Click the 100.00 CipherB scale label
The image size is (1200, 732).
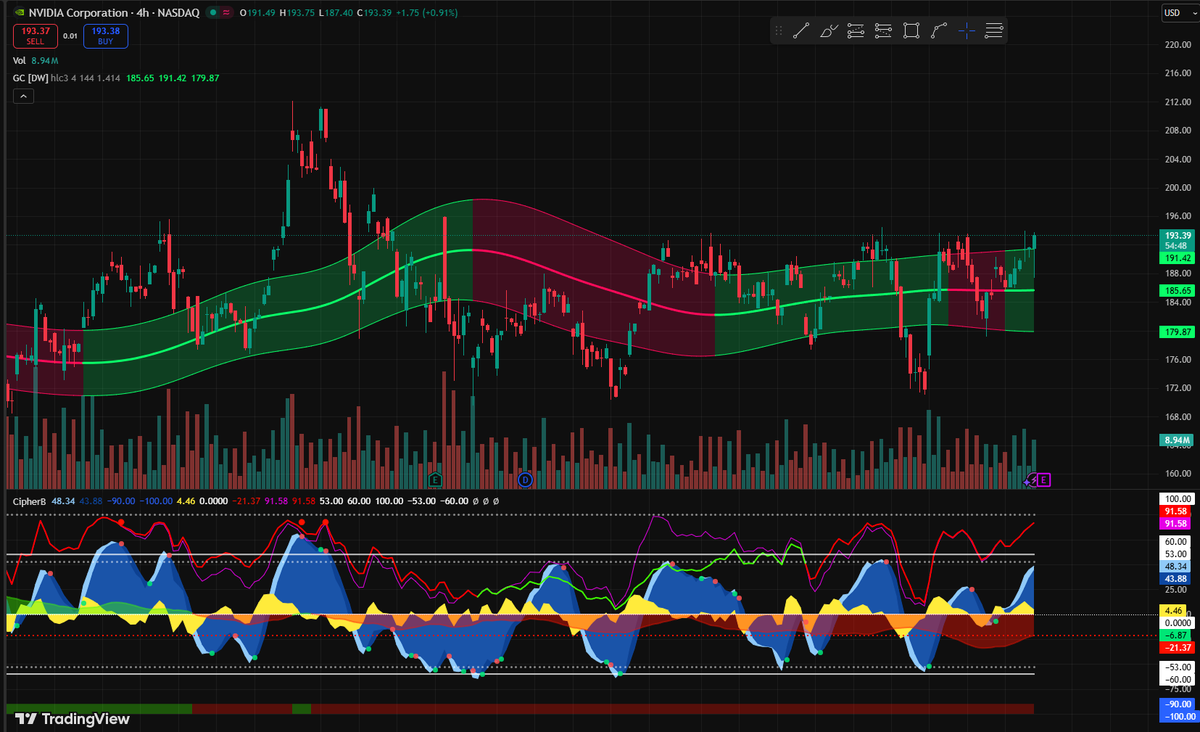(1176, 498)
